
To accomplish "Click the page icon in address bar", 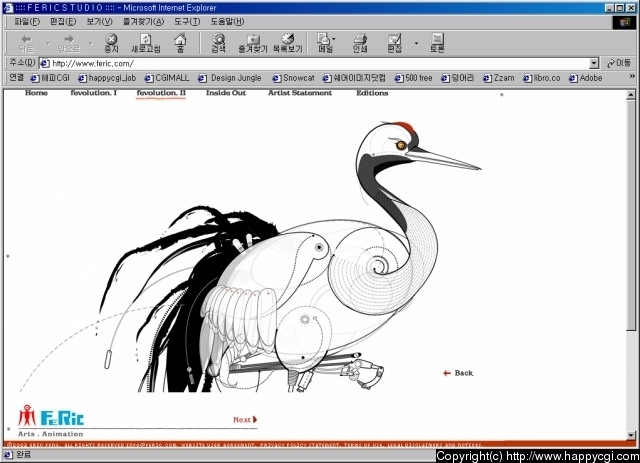I will [x=45, y=63].
